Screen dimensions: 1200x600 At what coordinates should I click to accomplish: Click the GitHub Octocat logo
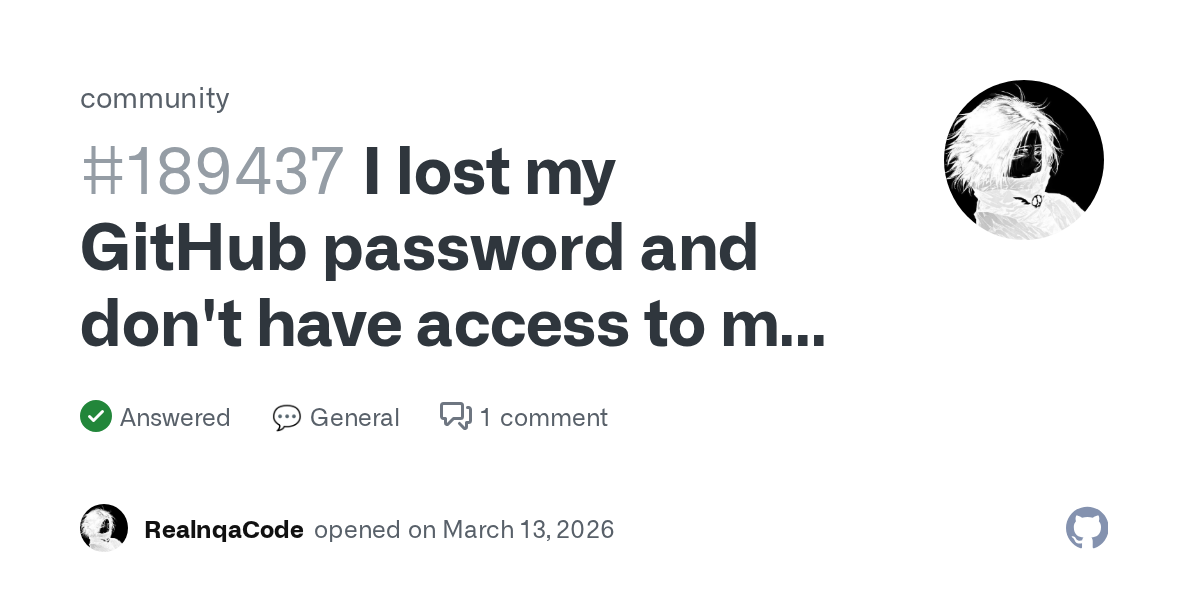click(x=1087, y=528)
